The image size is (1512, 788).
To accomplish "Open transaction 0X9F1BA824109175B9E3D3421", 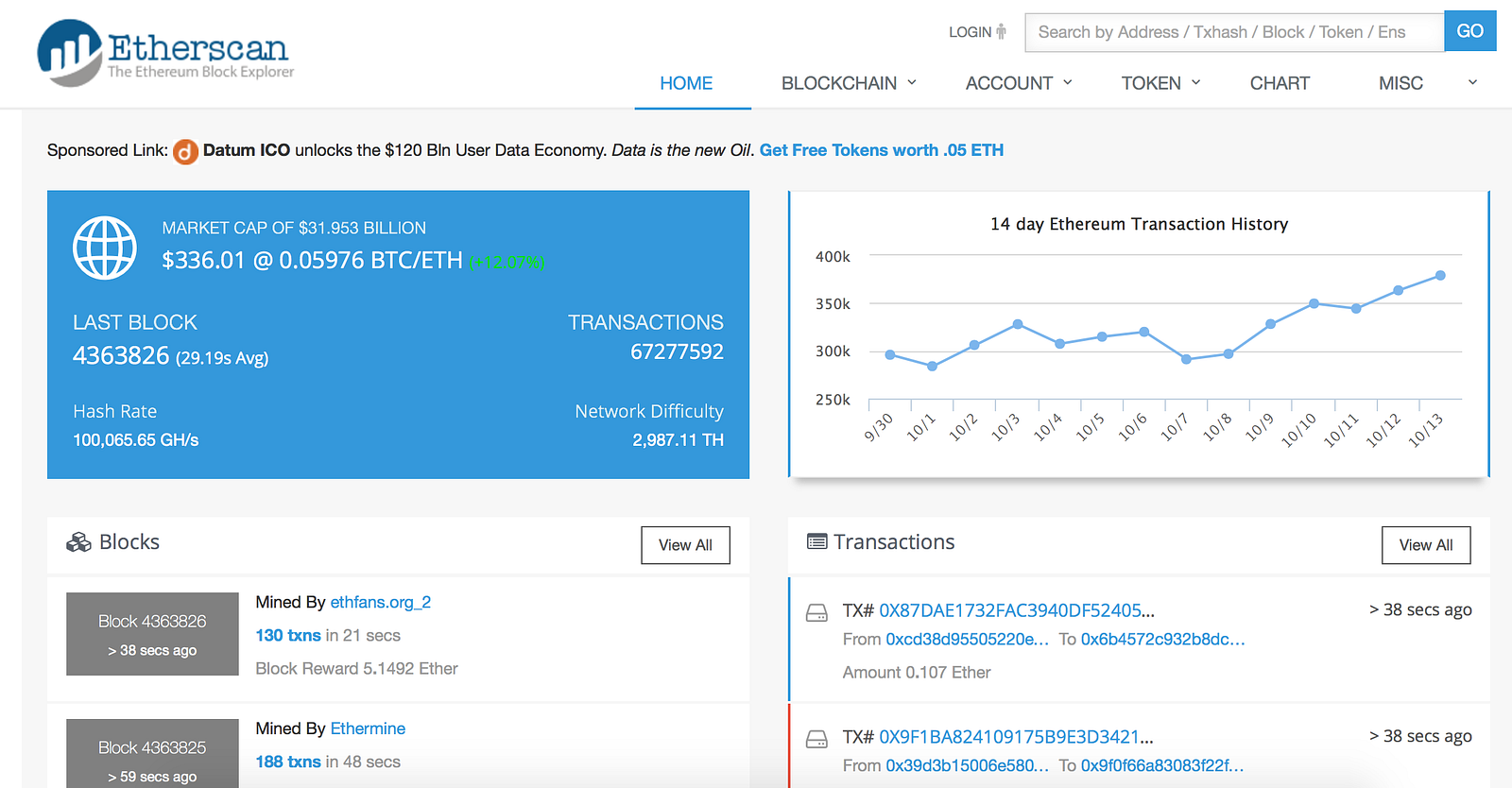I will point(1016,737).
